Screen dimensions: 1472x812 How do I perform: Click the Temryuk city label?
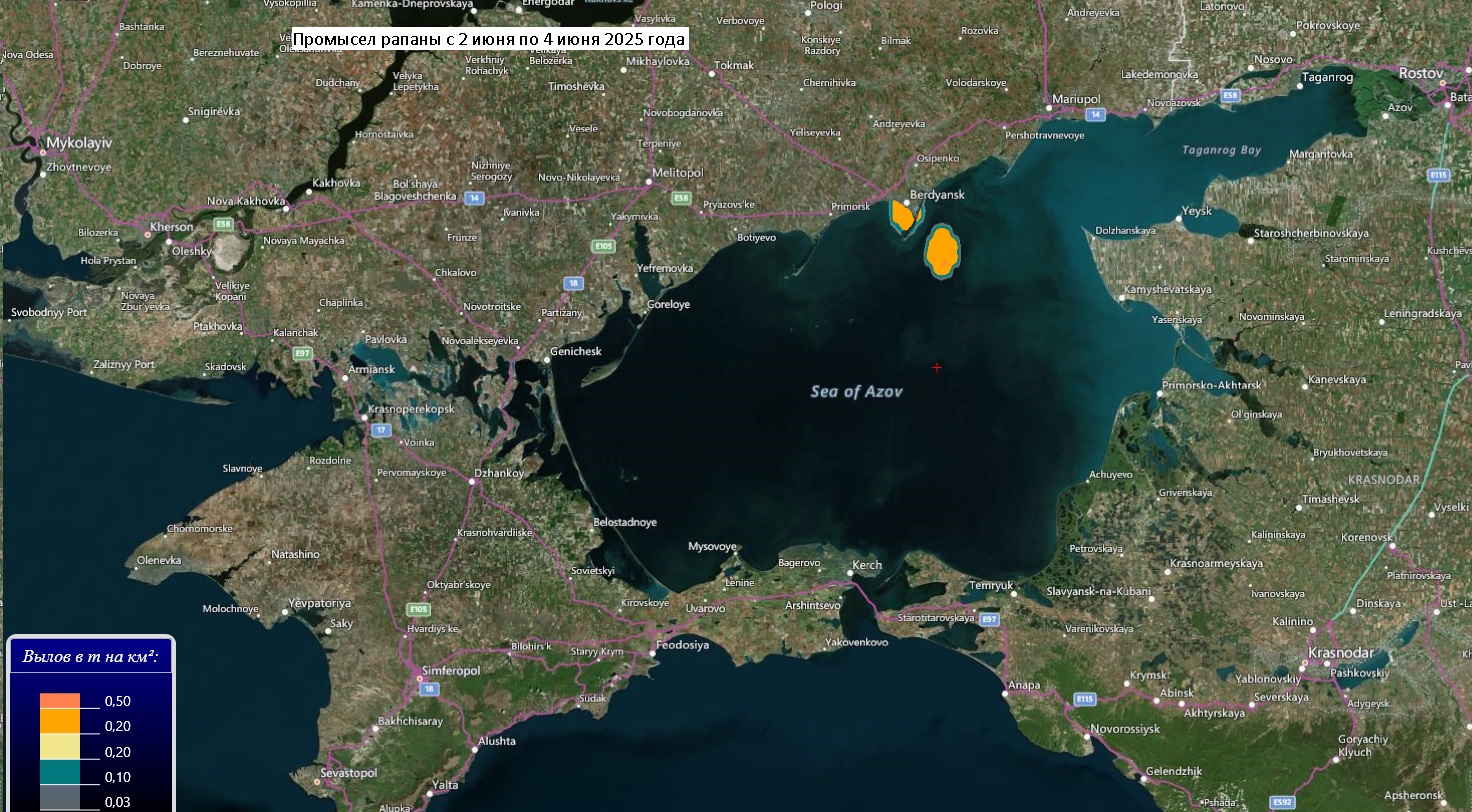pyautogui.click(x=992, y=585)
